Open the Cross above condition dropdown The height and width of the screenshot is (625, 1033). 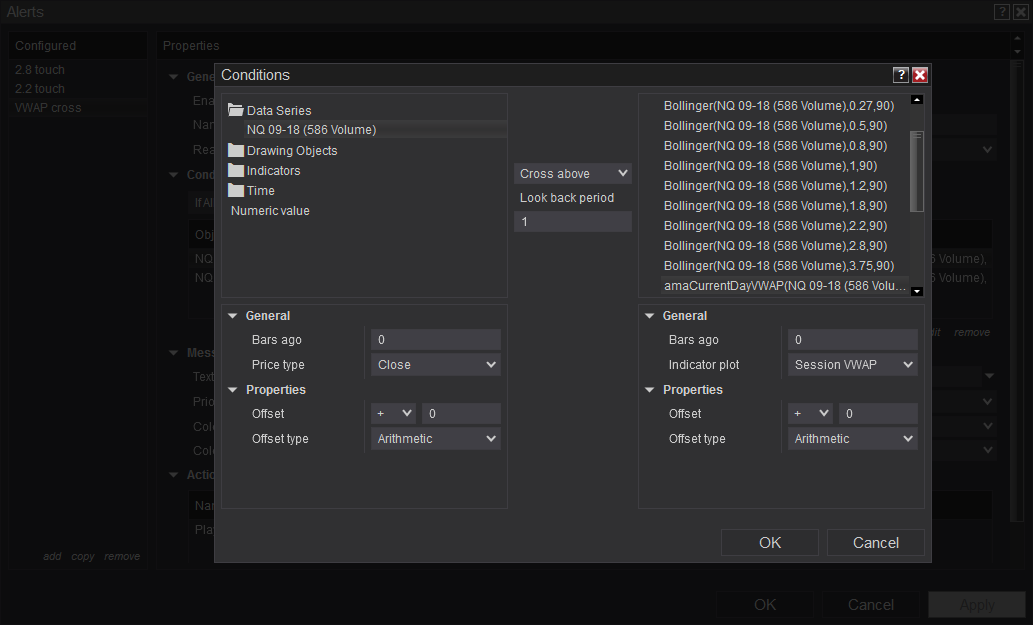[572, 174]
